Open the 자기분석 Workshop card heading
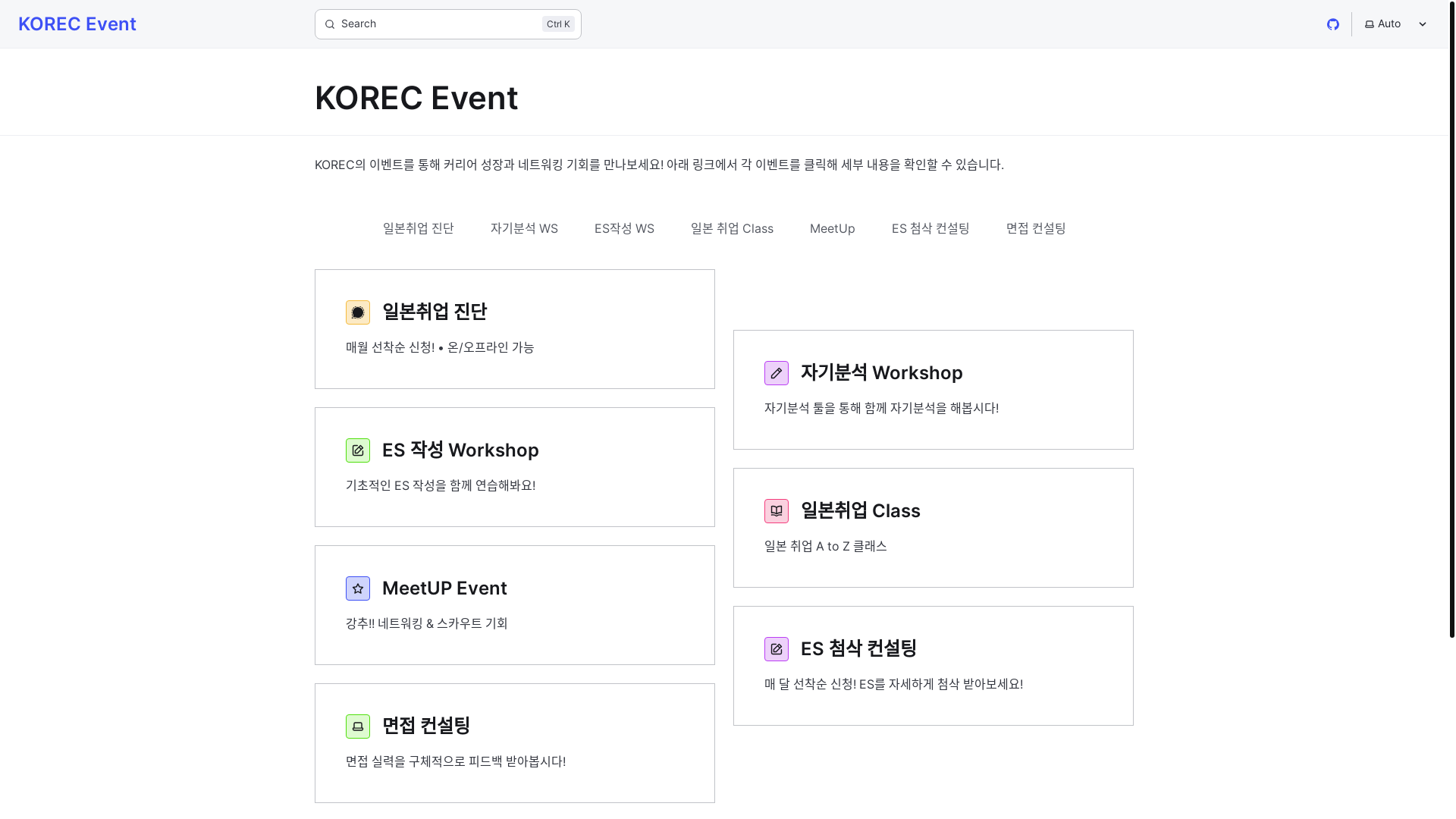Screen dimensions: 1456x819 tap(881, 372)
